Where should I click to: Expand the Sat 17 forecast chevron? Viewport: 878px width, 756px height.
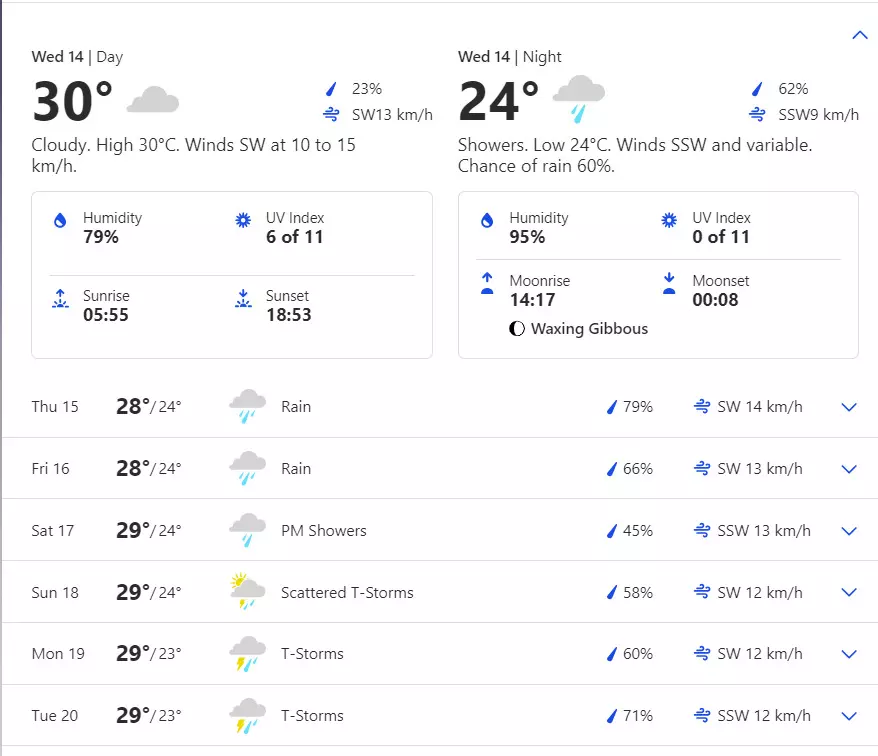click(x=849, y=531)
